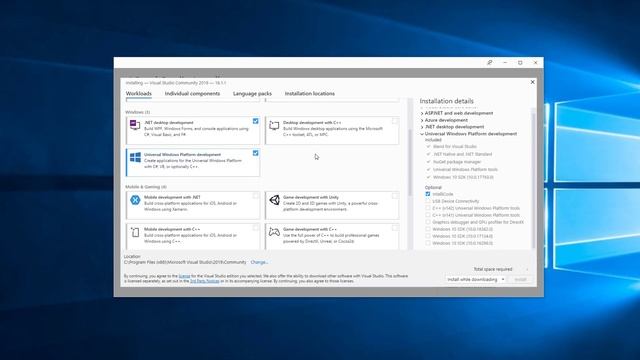Collapse Universal Windows Platform development details

(422, 134)
